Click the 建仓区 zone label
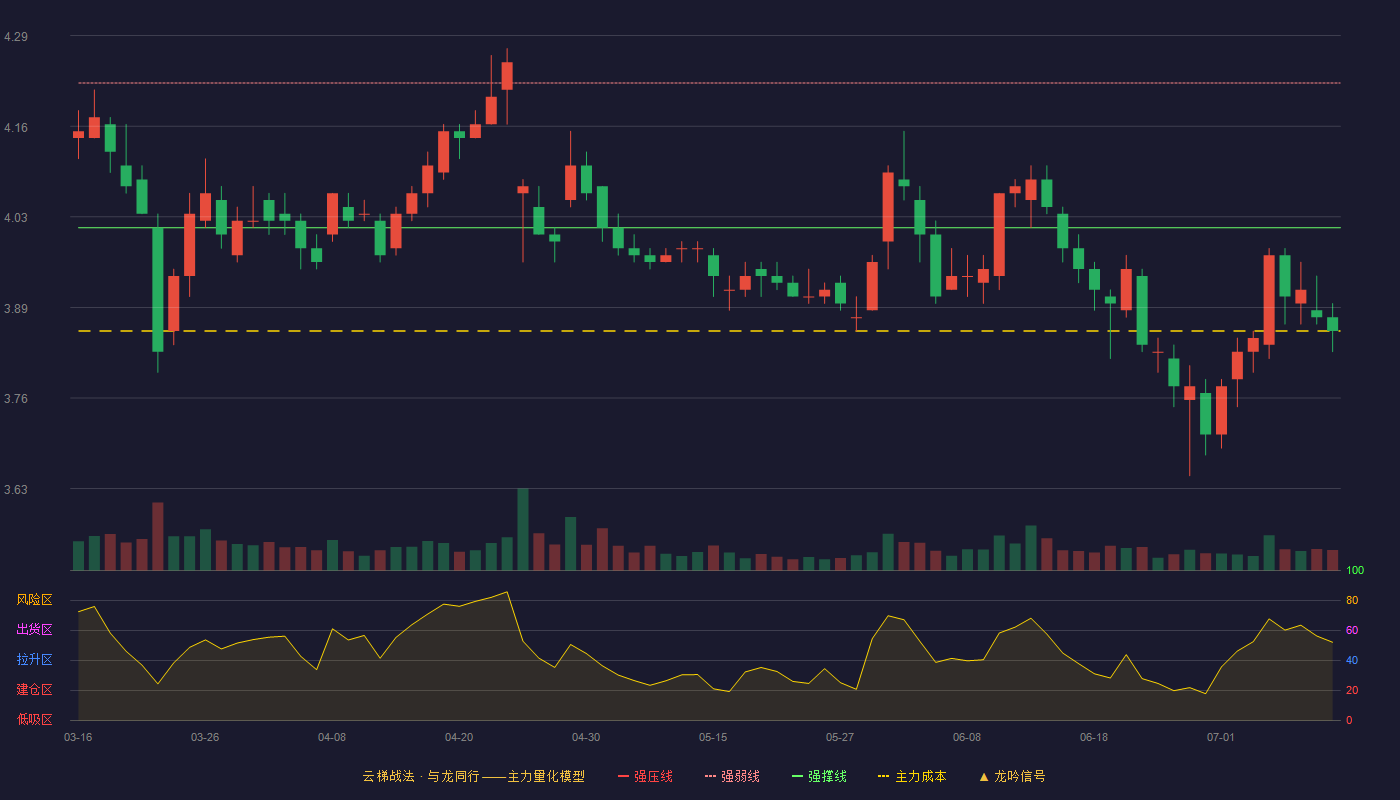The height and width of the screenshot is (800, 1400). coord(34,690)
